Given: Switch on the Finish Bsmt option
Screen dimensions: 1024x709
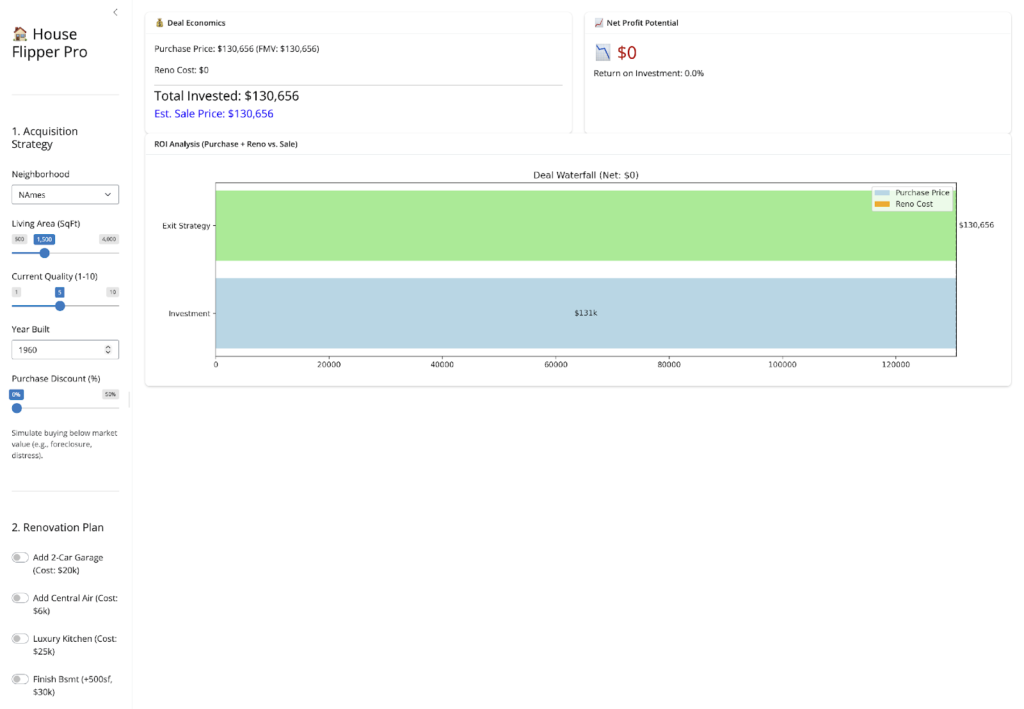Looking at the screenshot, I should 20,679.
